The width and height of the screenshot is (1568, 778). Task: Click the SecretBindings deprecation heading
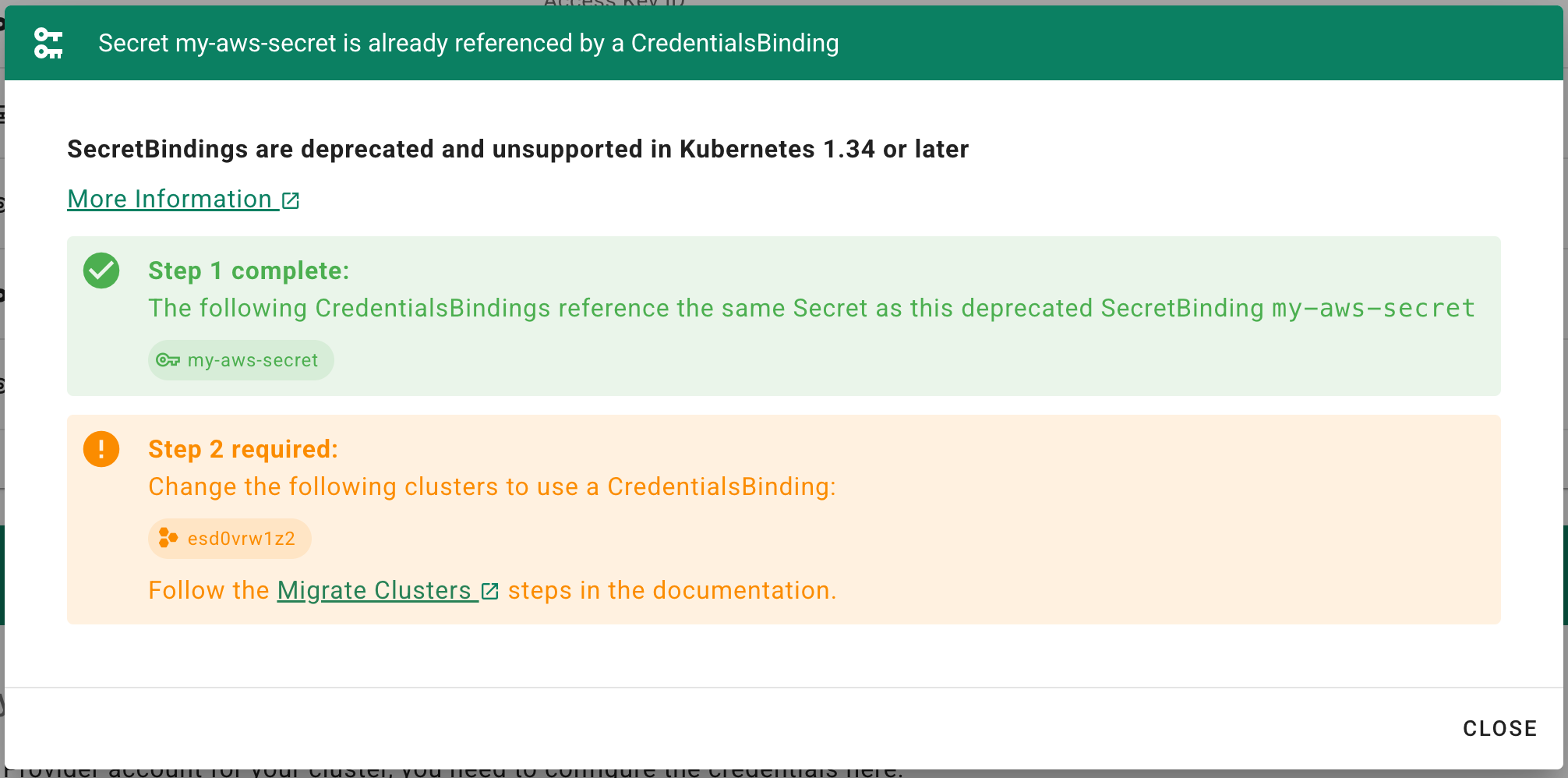coord(517,149)
